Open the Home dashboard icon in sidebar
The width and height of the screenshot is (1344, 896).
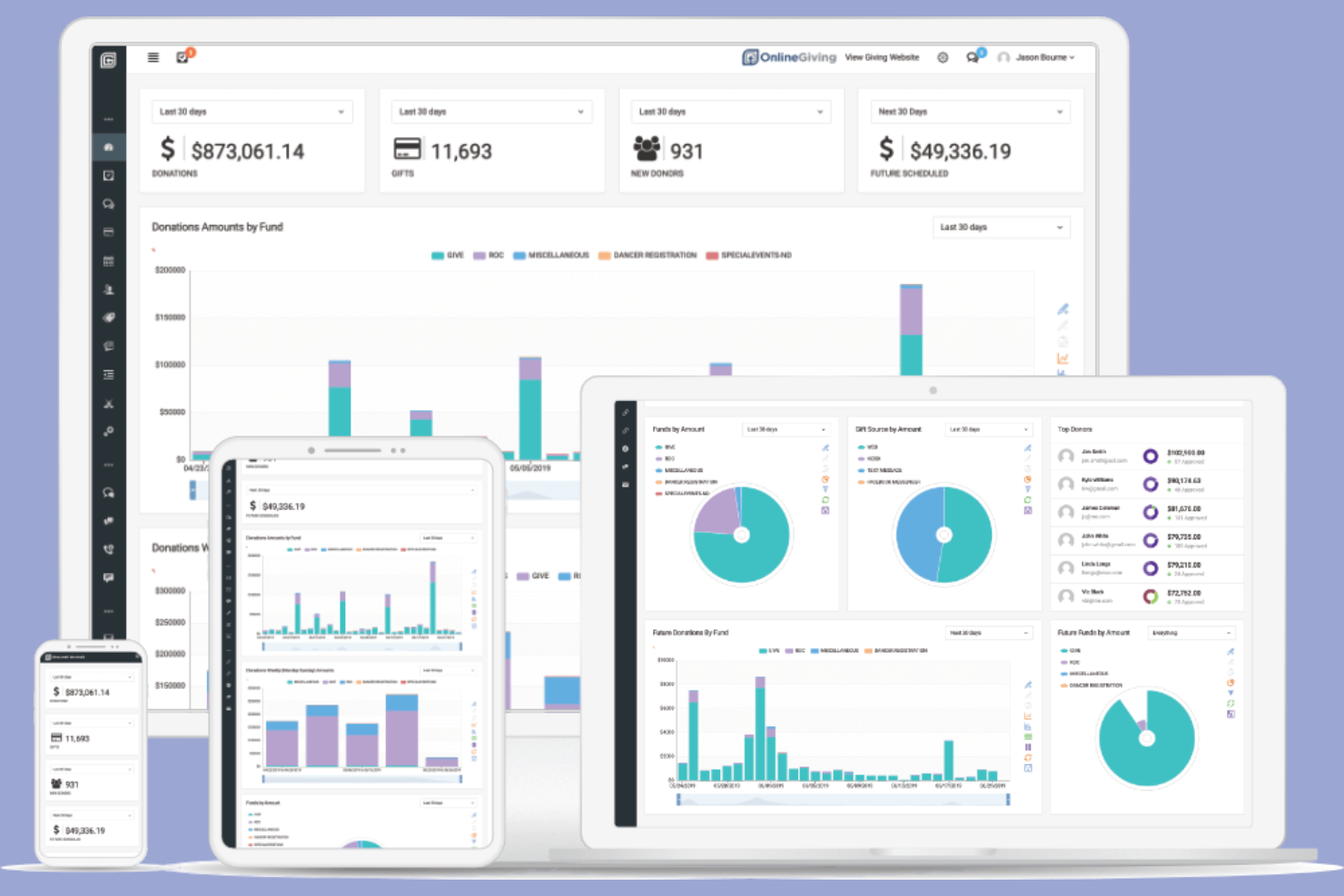[109, 147]
